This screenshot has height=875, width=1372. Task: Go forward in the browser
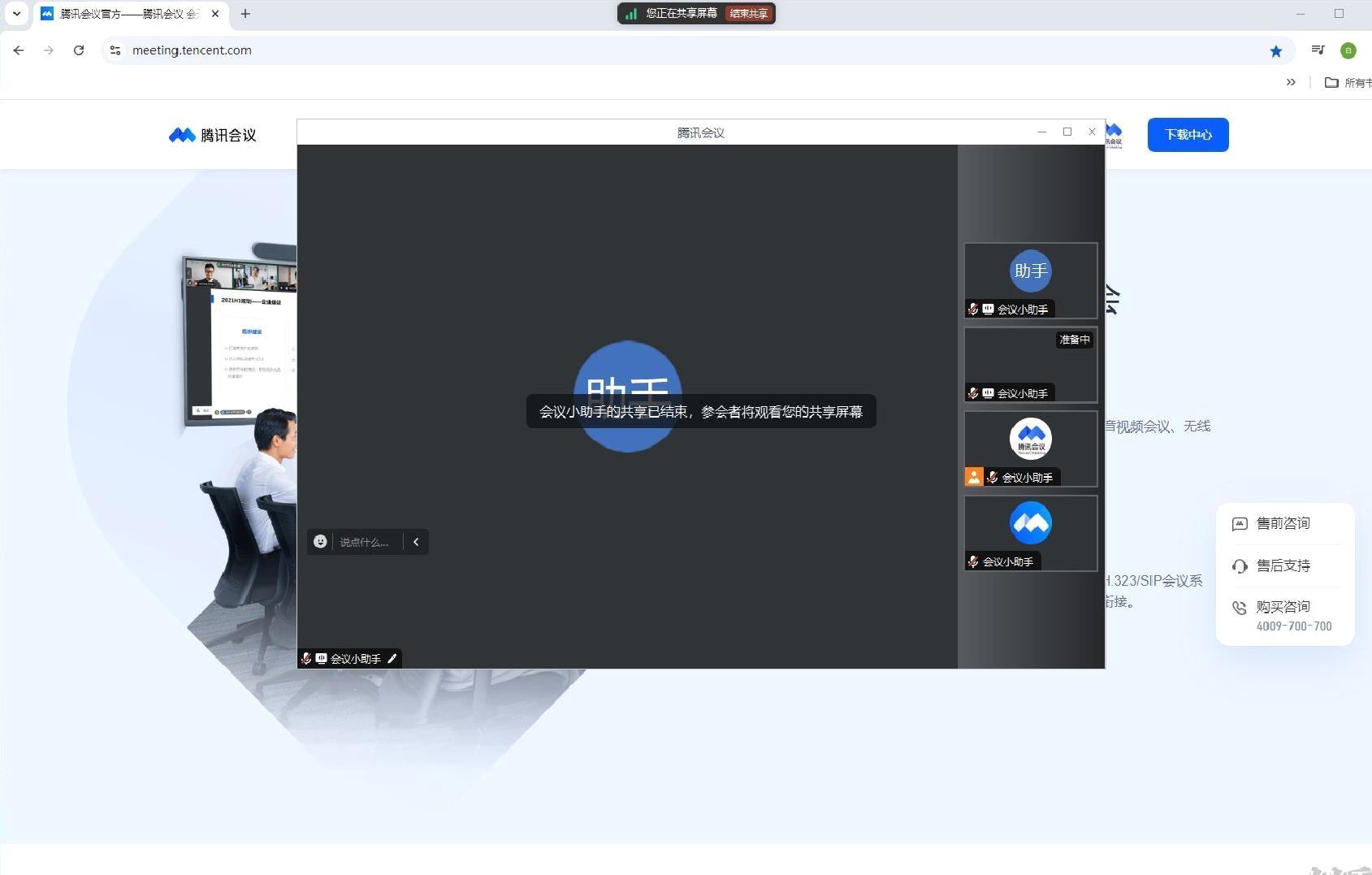click(49, 50)
